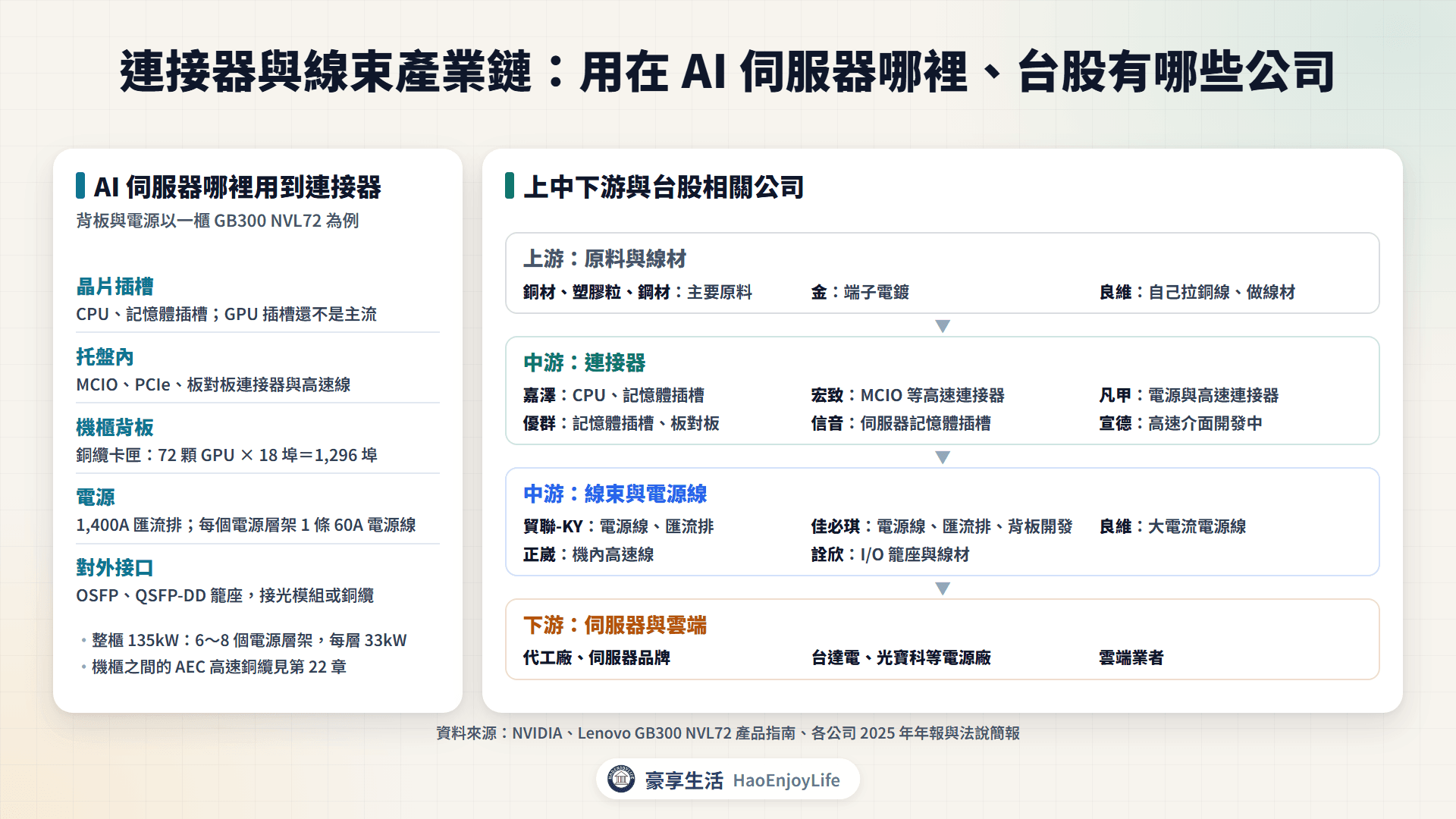Click the entry 銅材、塑膠粒、鋼材：主要原料
This screenshot has height=819, width=1456.
(638, 292)
